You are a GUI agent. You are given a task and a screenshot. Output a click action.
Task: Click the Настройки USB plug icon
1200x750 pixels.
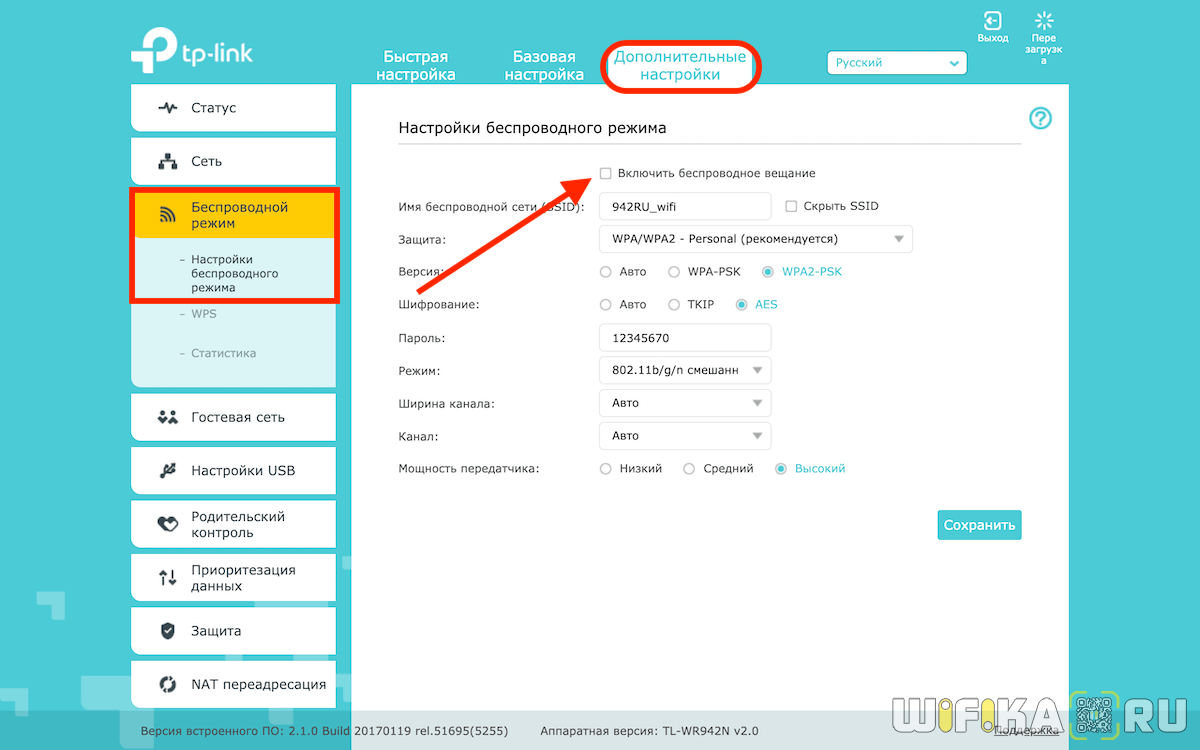pos(168,470)
